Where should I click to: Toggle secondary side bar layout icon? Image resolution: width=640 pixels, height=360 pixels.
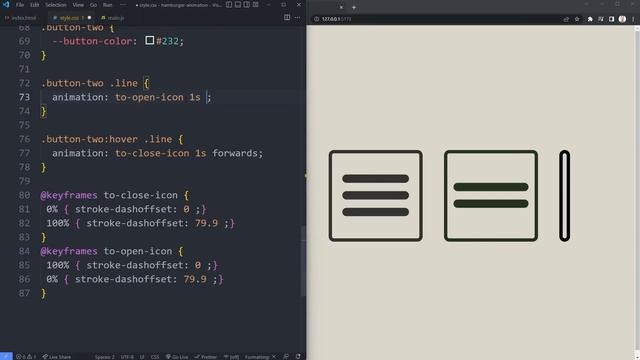[x=247, y=4]
